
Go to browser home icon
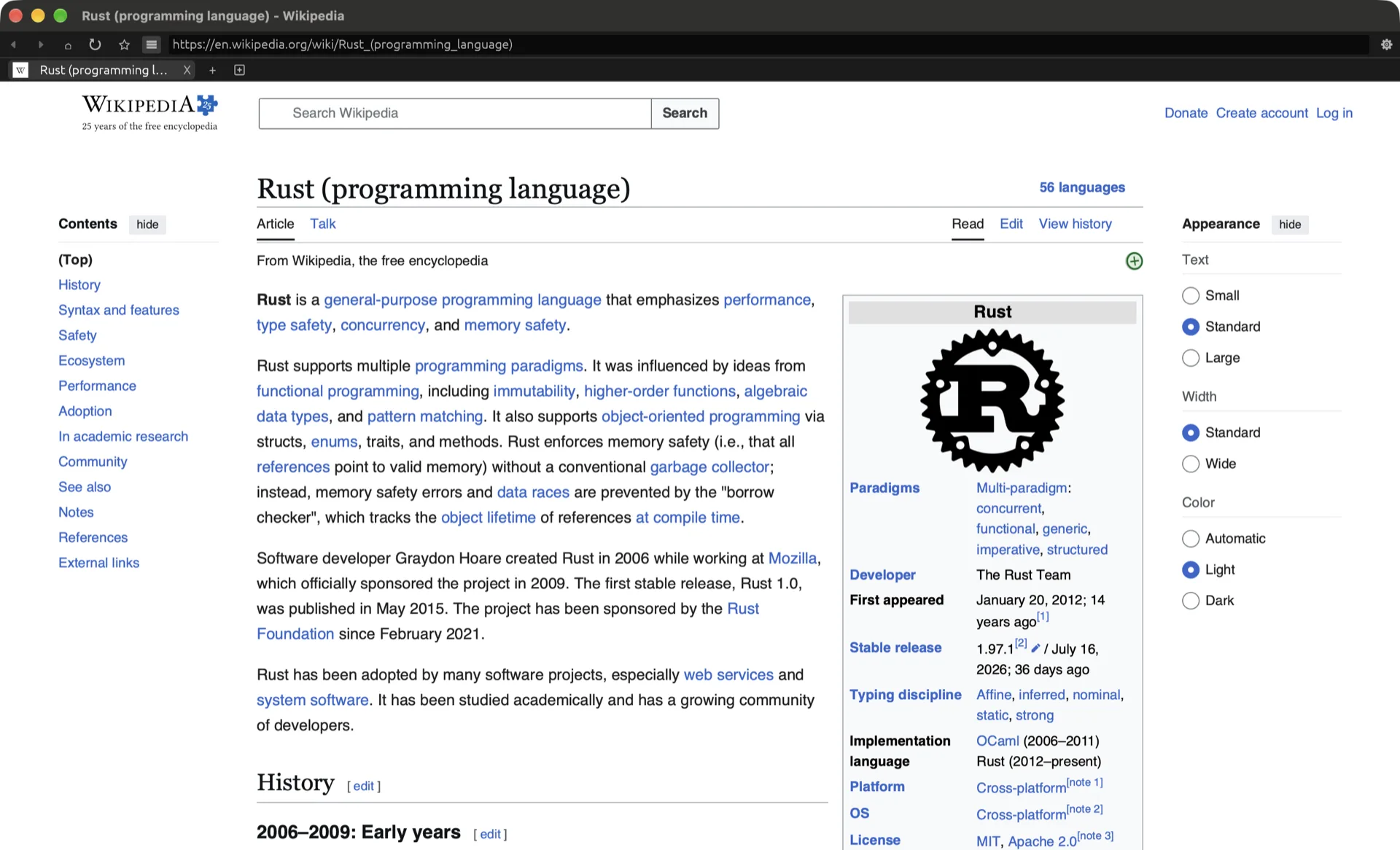click(x=68, y=45)
